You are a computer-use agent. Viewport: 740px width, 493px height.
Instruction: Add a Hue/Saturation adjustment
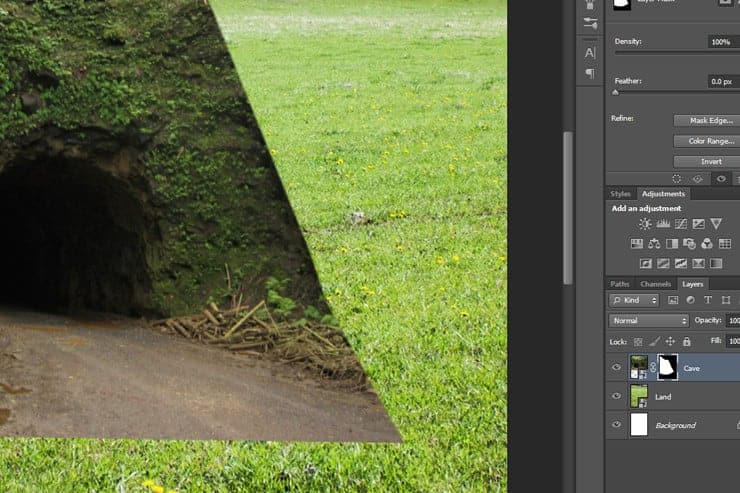point(637,243)
